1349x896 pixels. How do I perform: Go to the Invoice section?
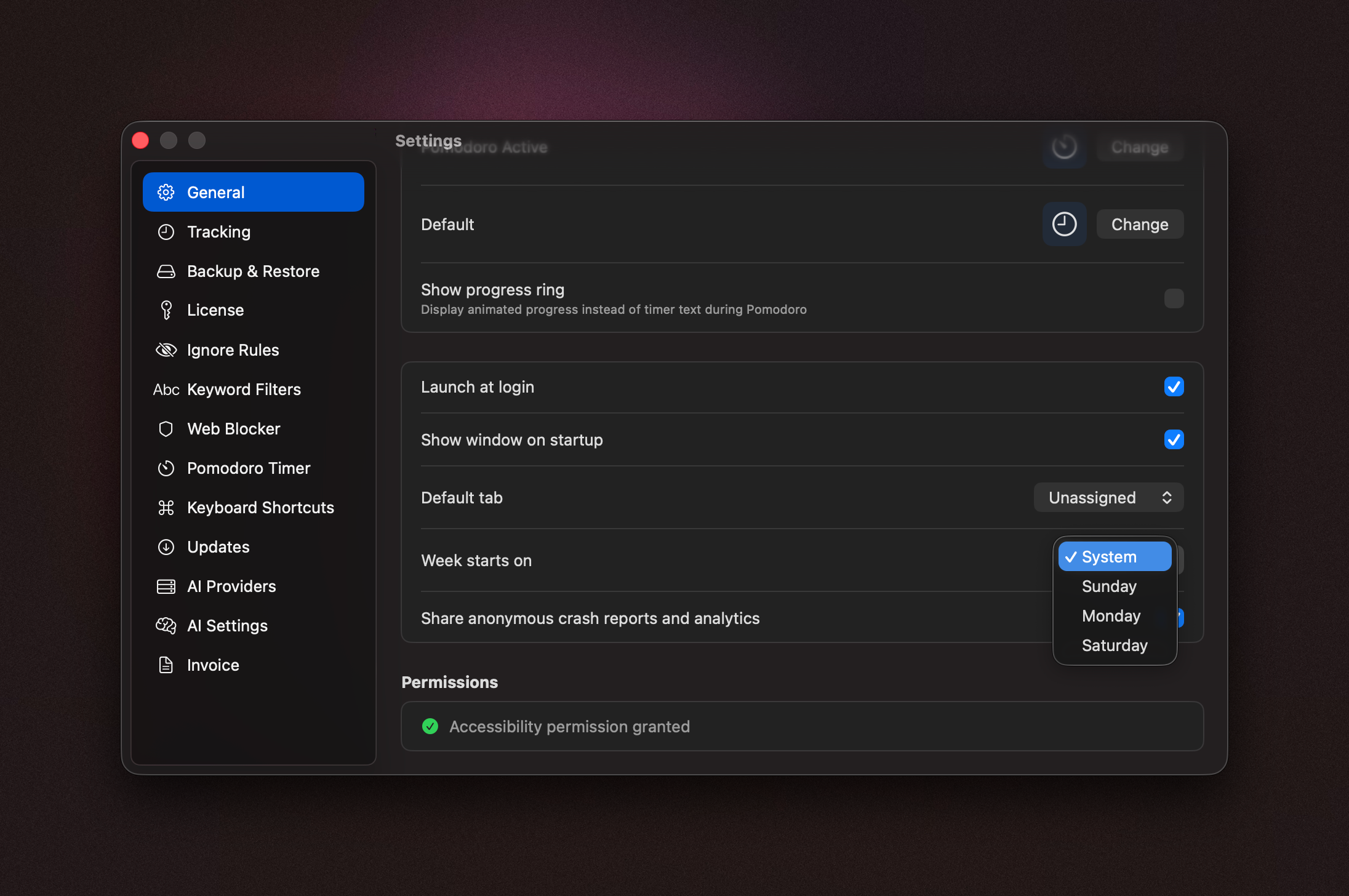(213, 665)
